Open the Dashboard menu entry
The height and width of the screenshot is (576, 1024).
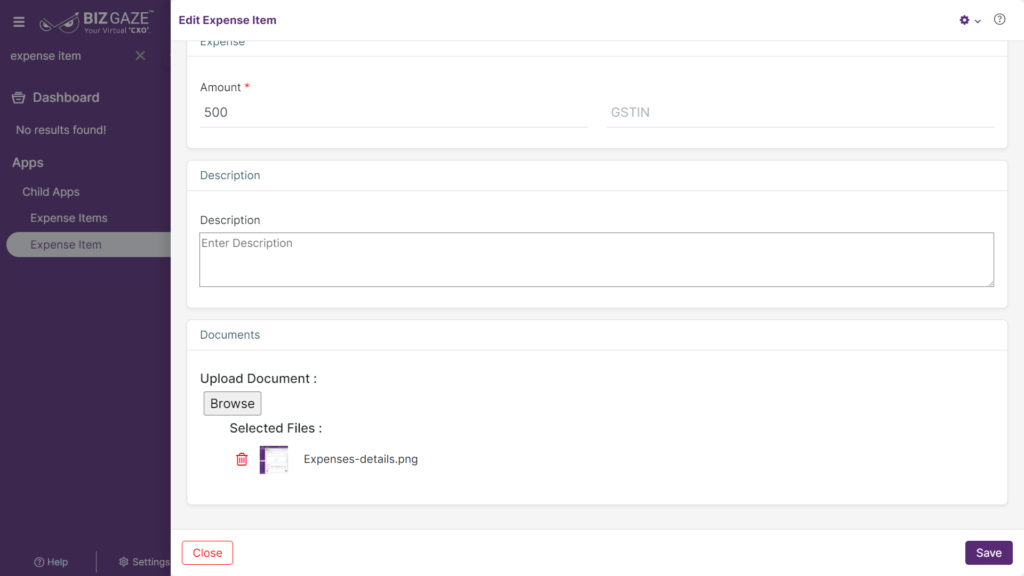coord(66,97)
